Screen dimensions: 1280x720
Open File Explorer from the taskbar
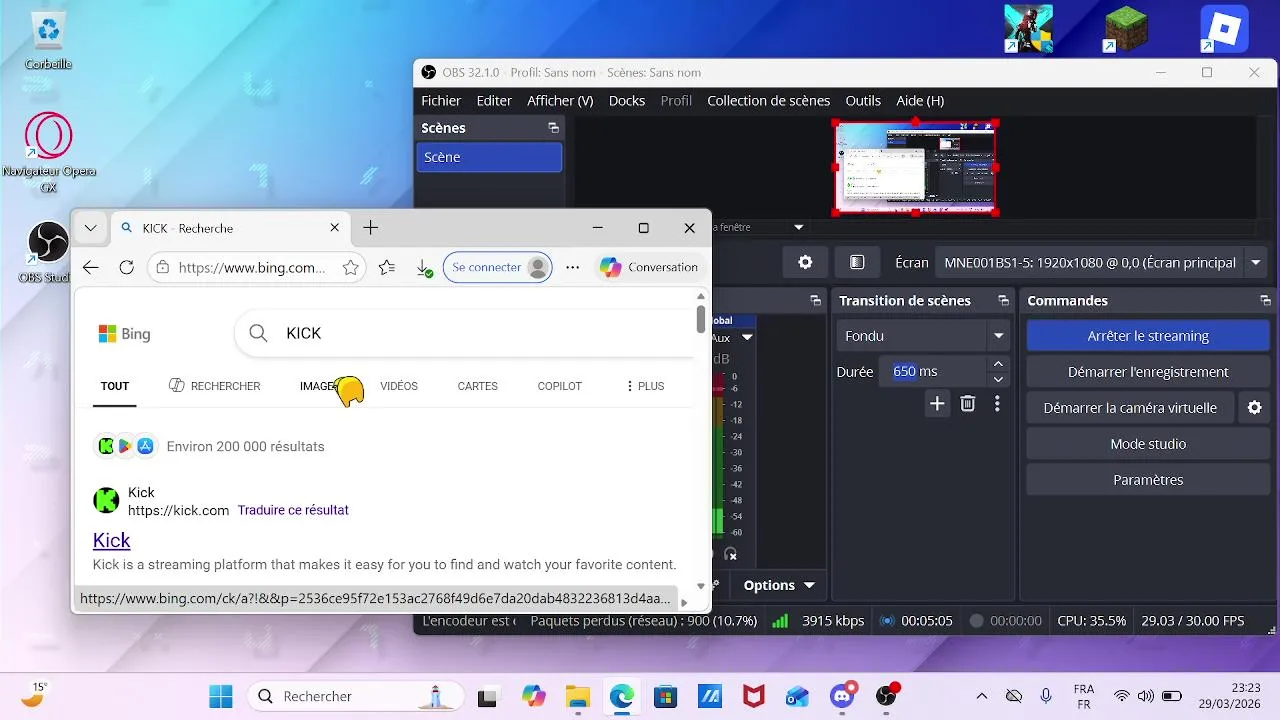click(x=578, y=696)
